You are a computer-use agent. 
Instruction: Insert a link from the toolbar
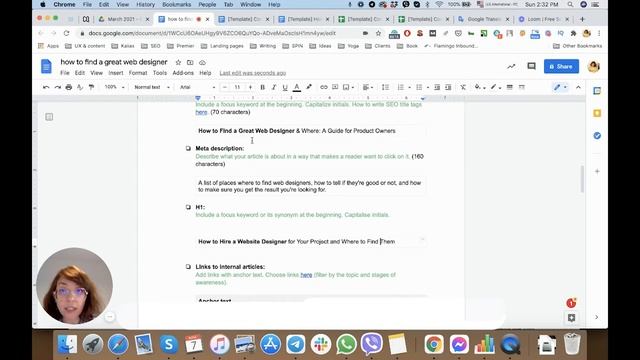click(x=324, y=87)
